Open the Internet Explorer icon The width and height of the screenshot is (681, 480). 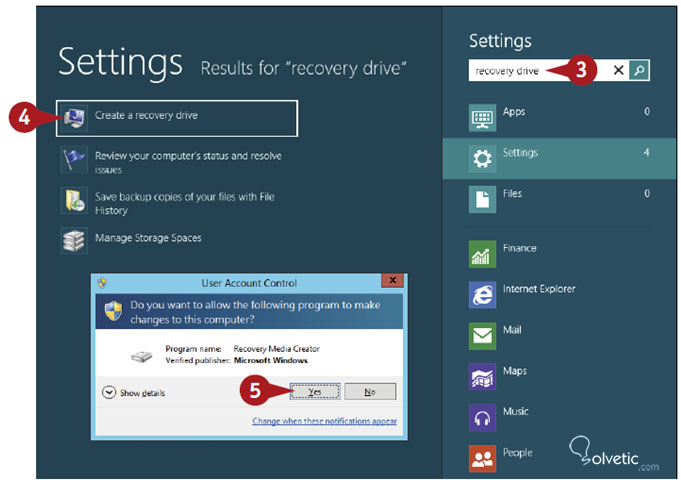[x=483, y=295]
